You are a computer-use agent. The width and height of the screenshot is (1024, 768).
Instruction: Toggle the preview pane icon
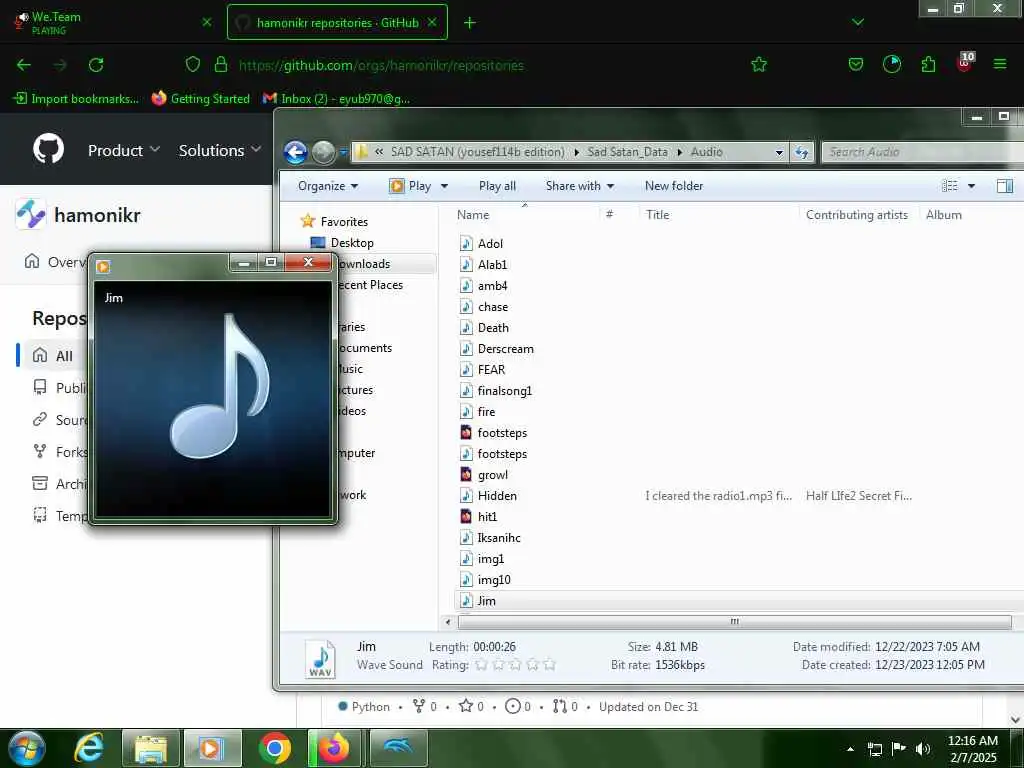1004,186
